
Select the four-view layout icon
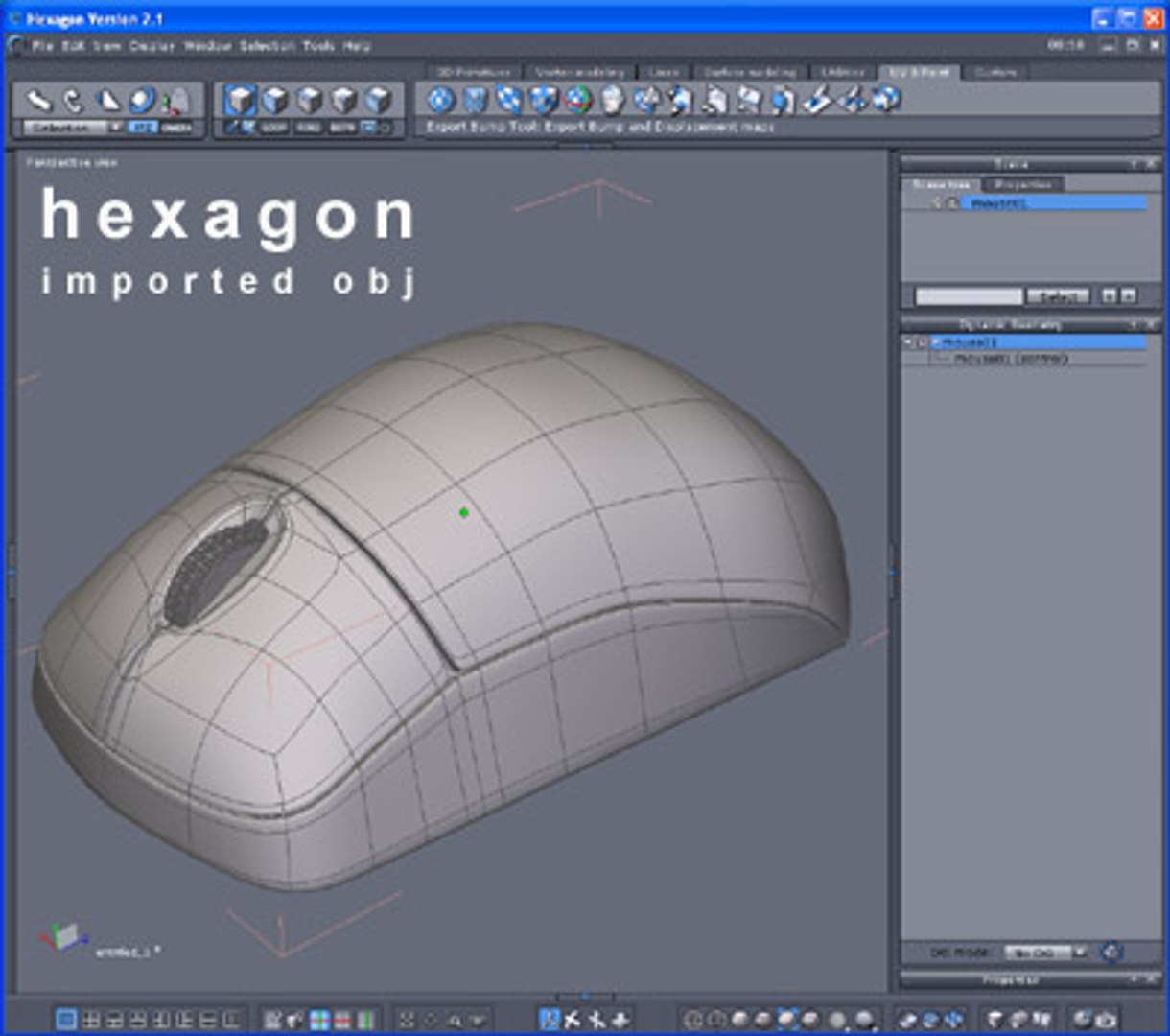91,1020
